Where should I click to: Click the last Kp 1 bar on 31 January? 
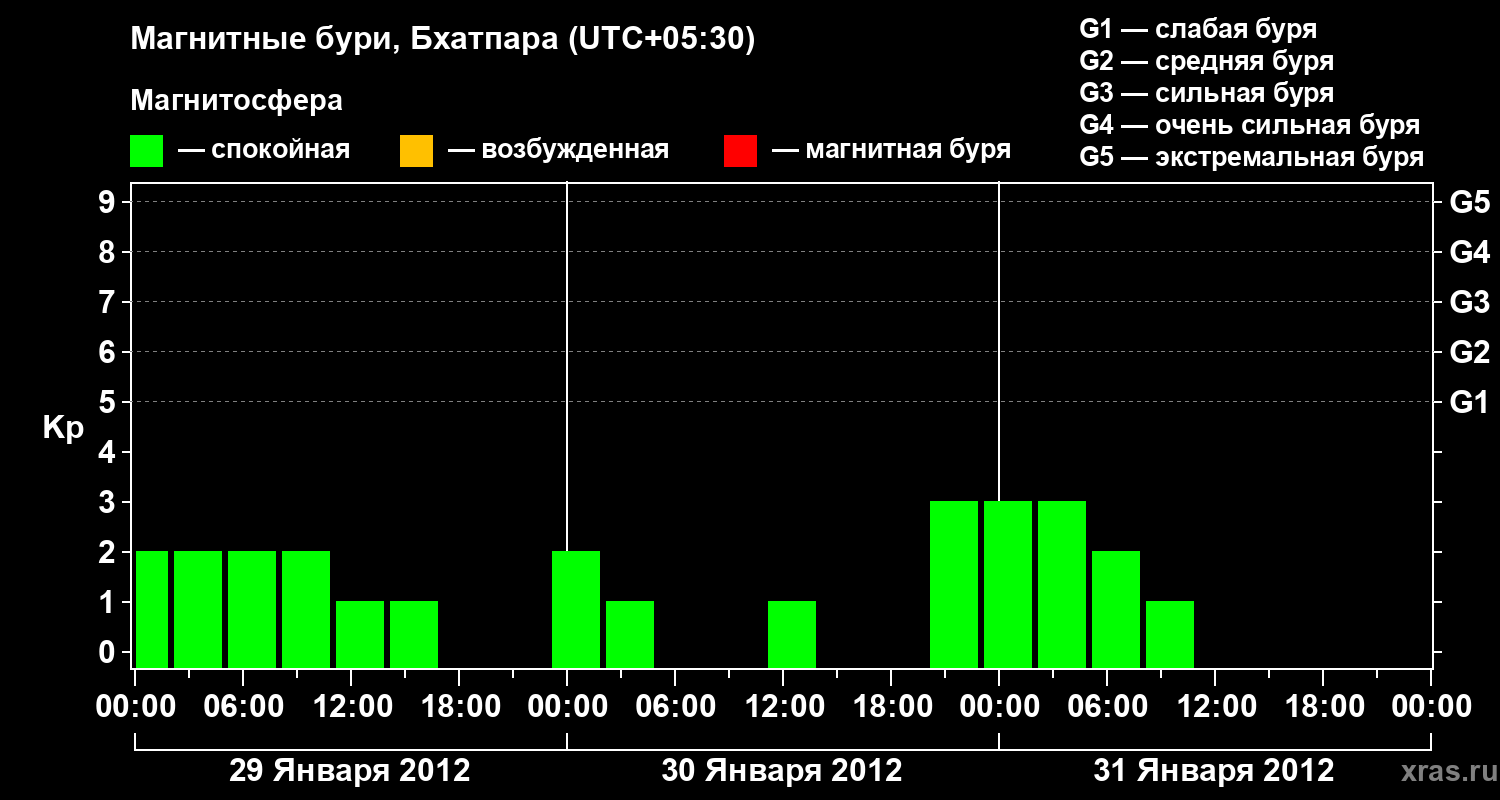click(1170, 634)
